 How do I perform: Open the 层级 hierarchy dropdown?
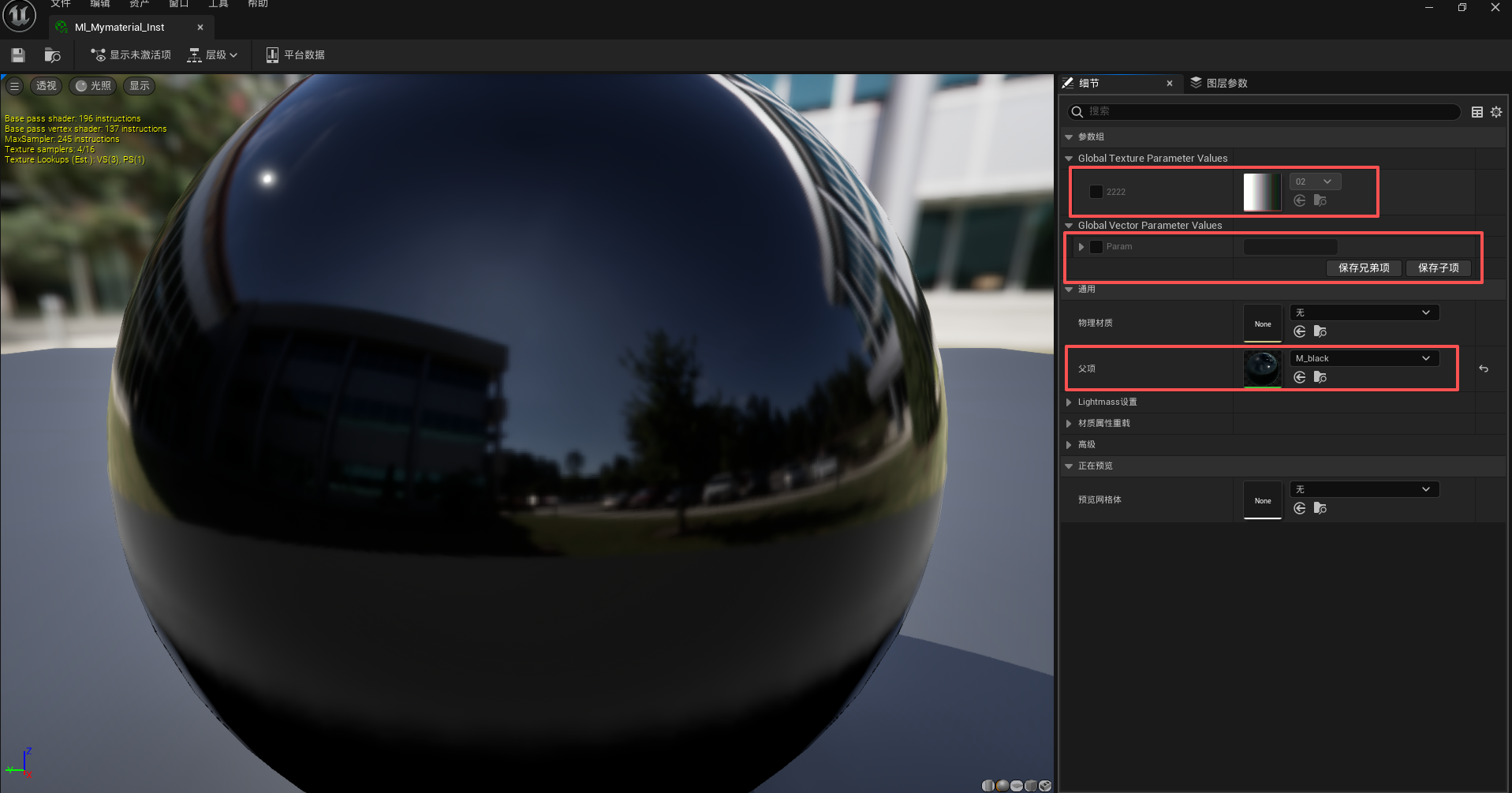point(213,55)
